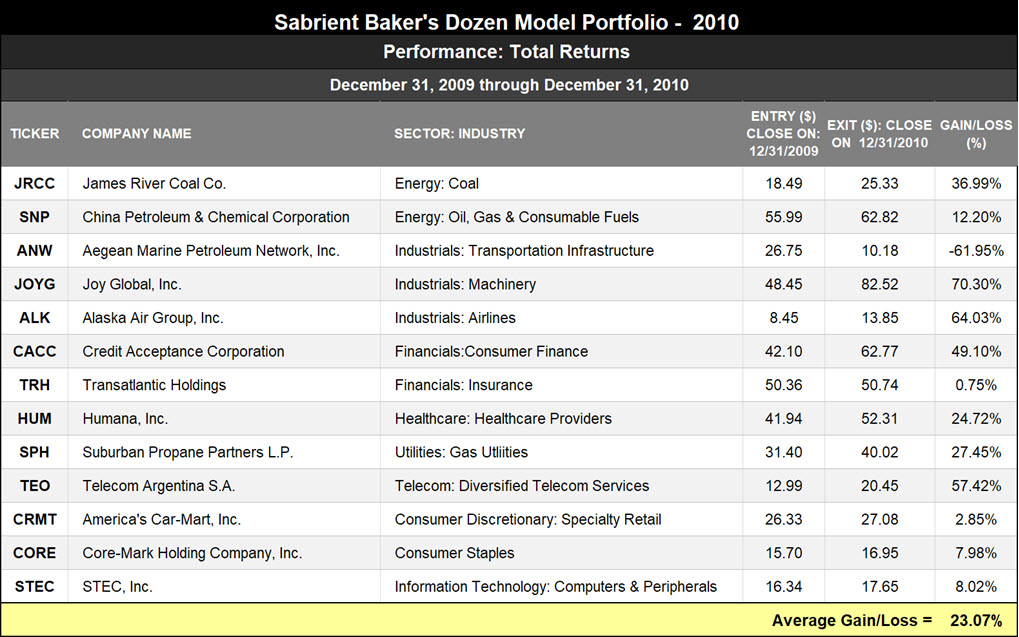Image resolution: width=1019 pixels, height=637 pixels.
Task: Click the TICKER column header
Action: pos(34,133)
